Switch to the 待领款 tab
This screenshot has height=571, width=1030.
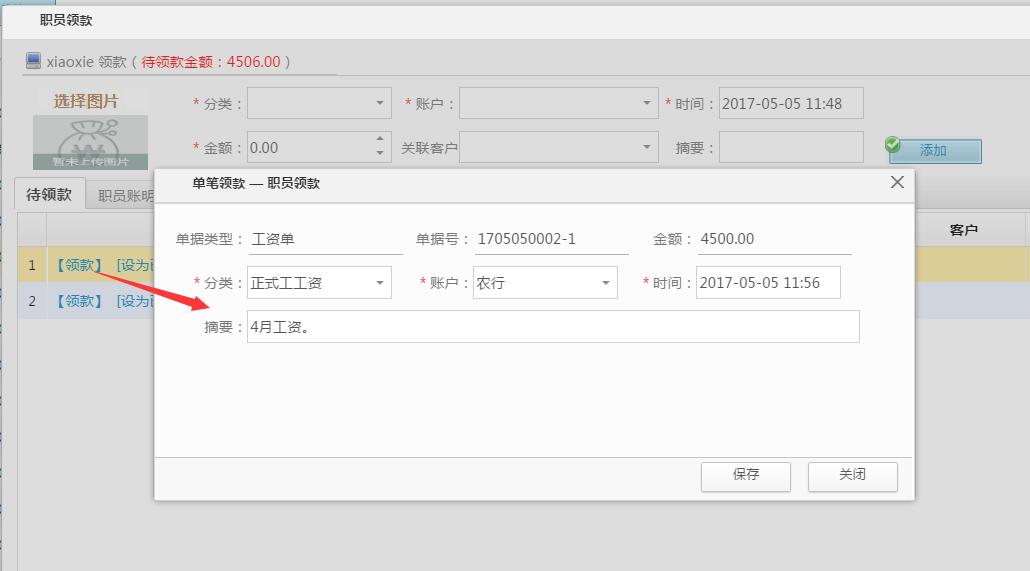[x=49, y=195]
